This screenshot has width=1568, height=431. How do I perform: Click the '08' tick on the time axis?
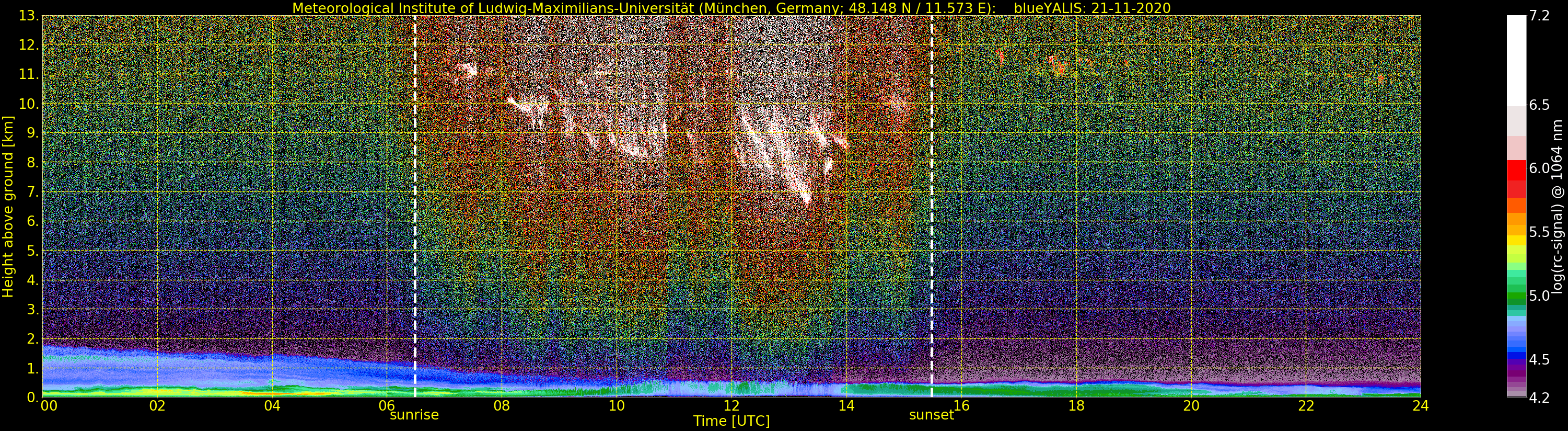coord(502,406)
